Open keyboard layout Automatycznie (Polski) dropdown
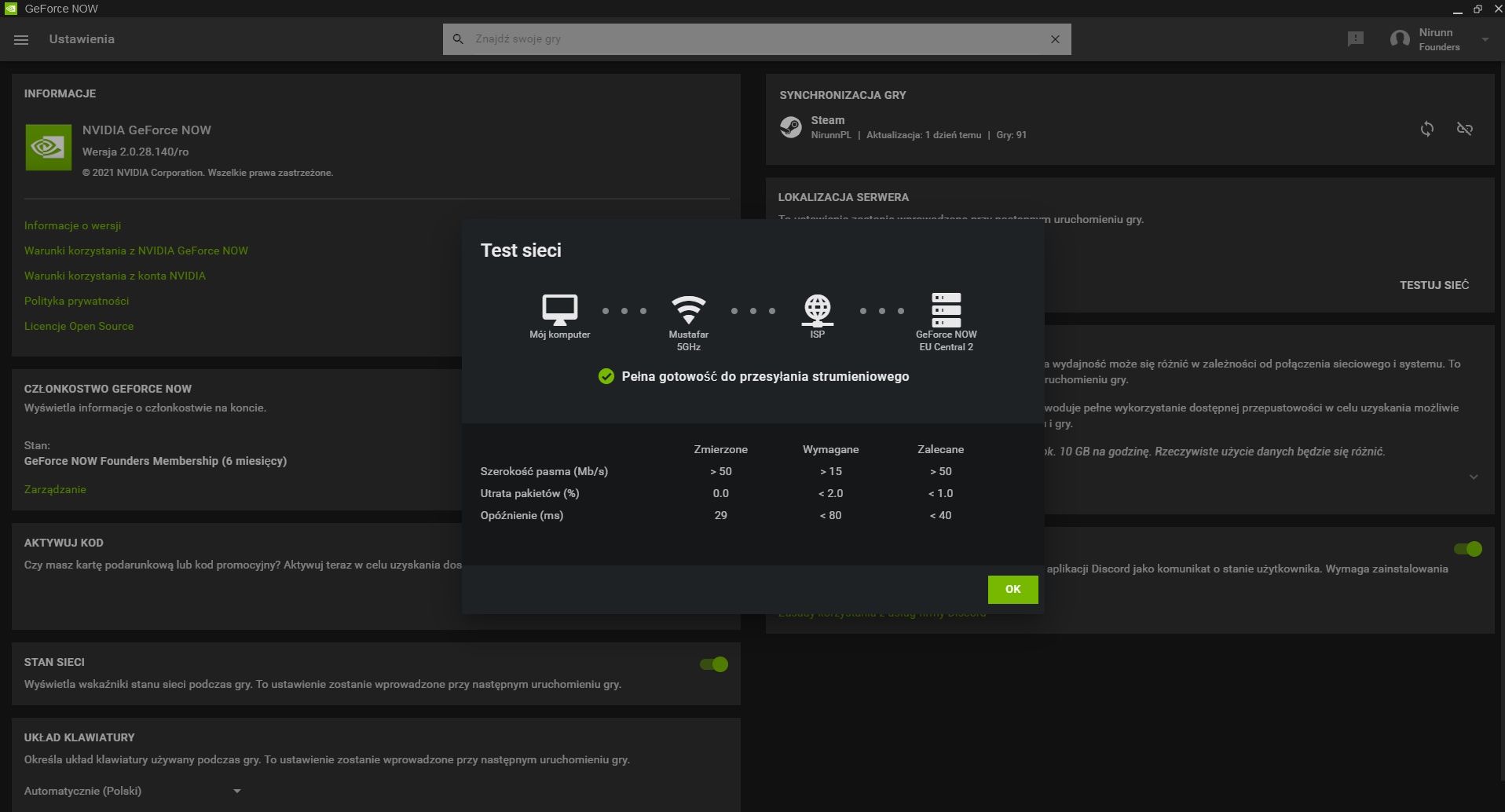 pyautogui.click(x=132, y=791)
